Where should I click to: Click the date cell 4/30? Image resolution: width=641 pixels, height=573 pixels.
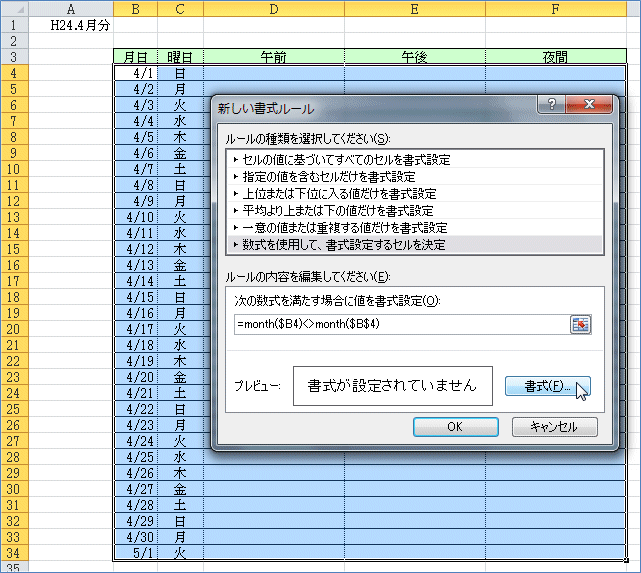click(x=135, y=537)
